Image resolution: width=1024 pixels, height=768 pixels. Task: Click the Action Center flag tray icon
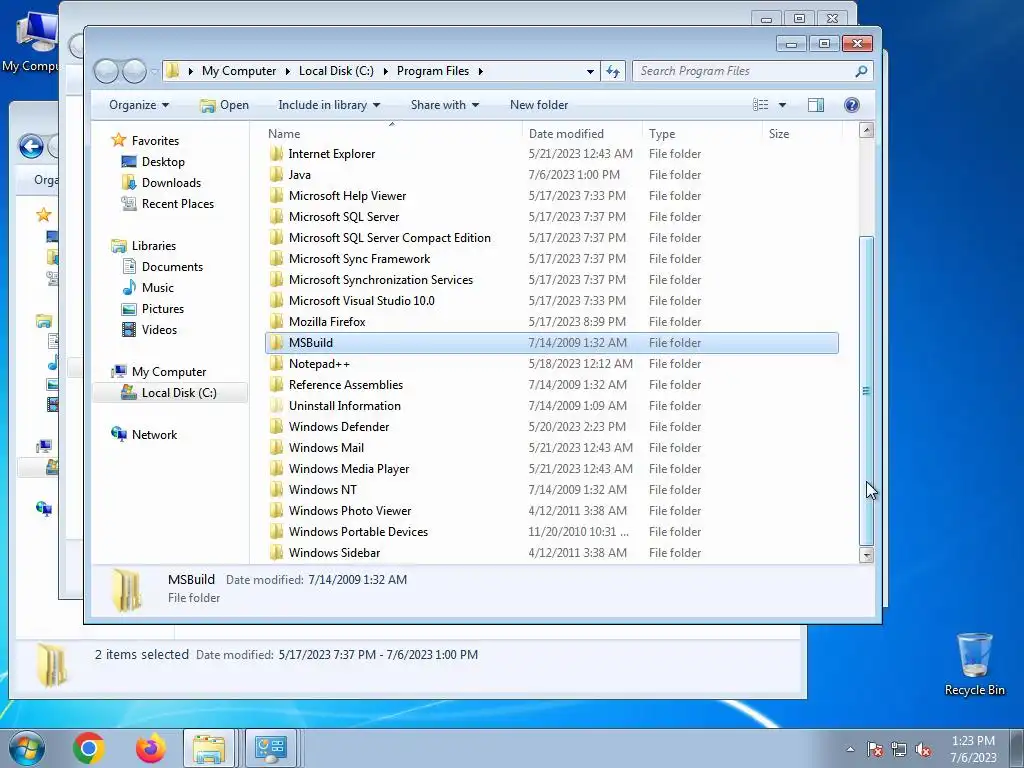875,750
